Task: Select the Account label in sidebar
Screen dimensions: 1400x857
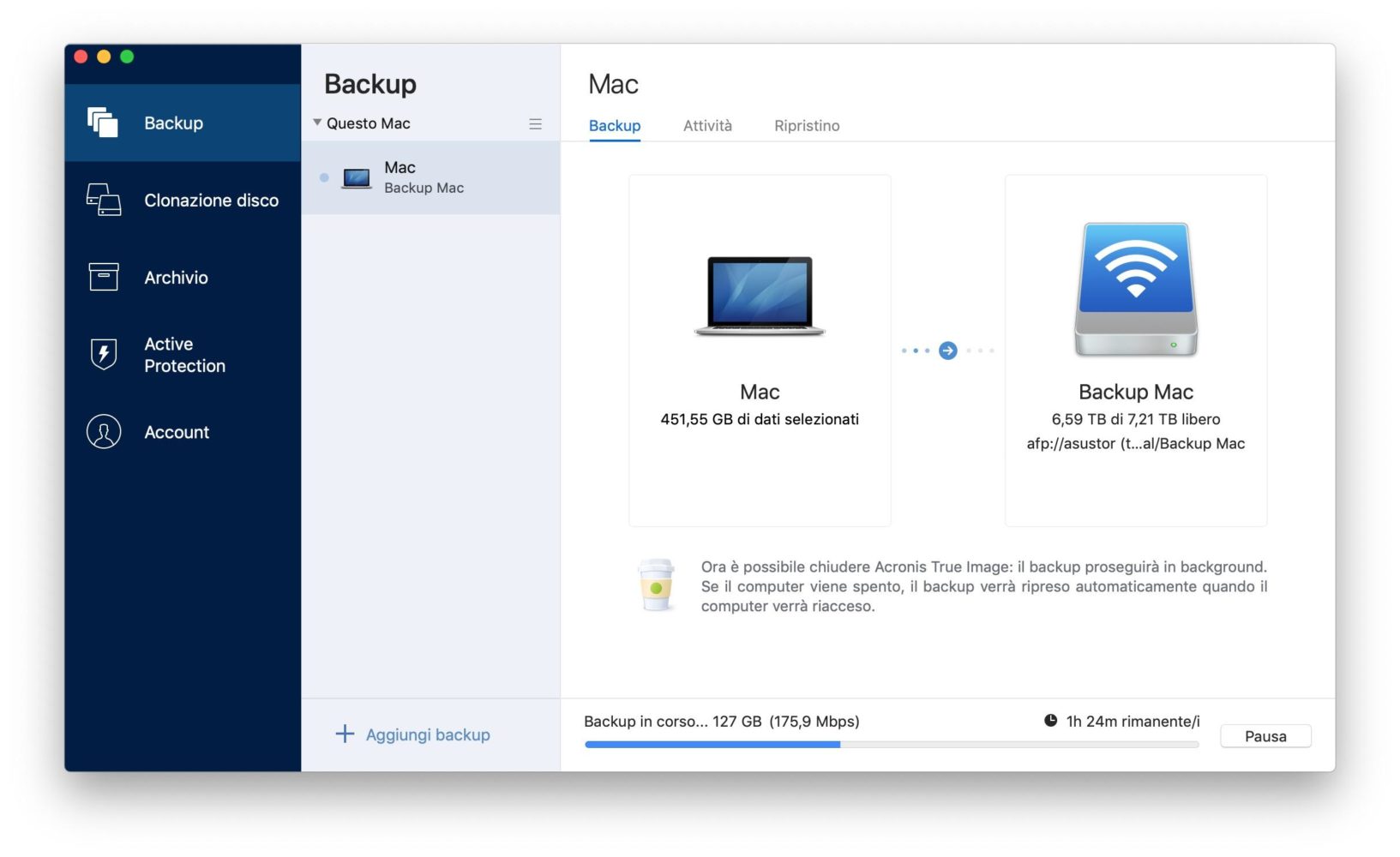Action: 177,433
